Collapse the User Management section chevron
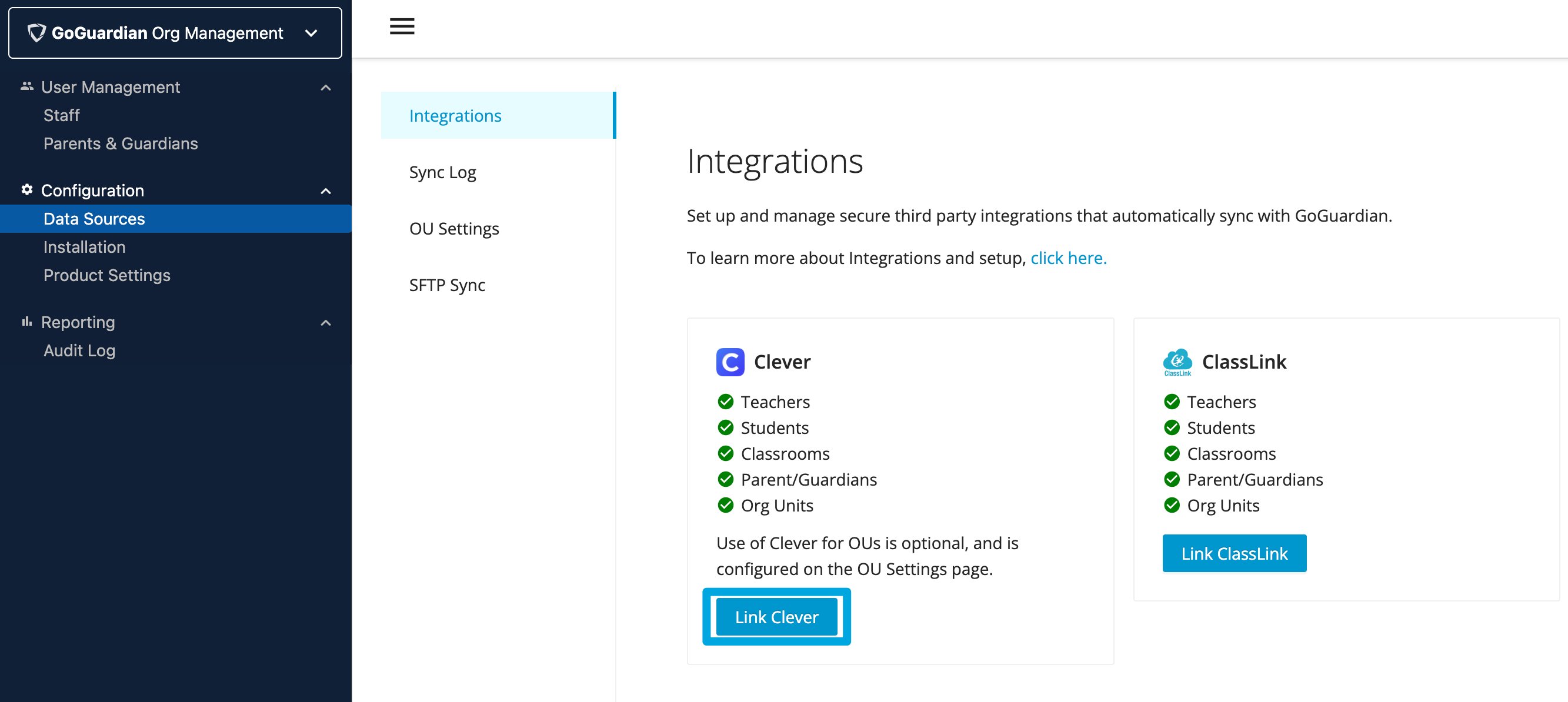1568x702 pixels. [x=326, y=88]
